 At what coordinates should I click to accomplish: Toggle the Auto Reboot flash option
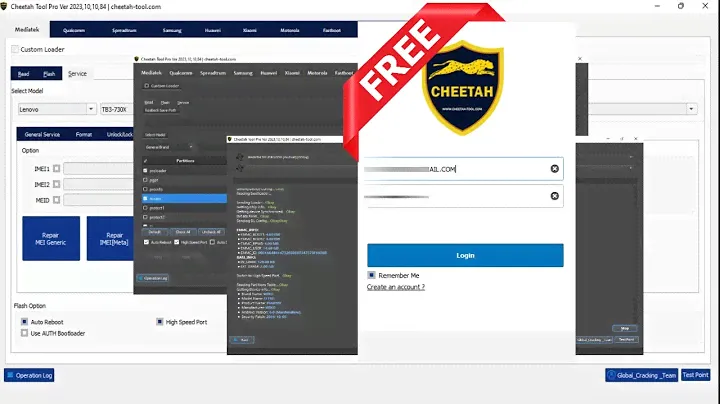pos(25,322)
